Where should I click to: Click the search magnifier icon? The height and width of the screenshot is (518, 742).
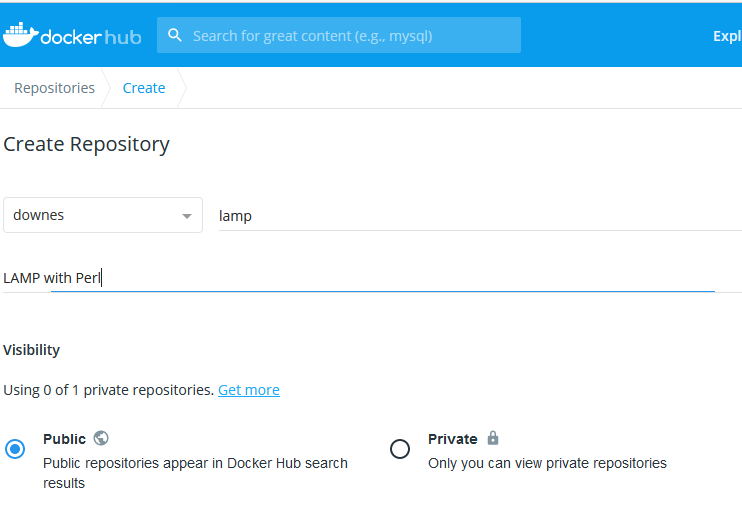click(175, 35)
